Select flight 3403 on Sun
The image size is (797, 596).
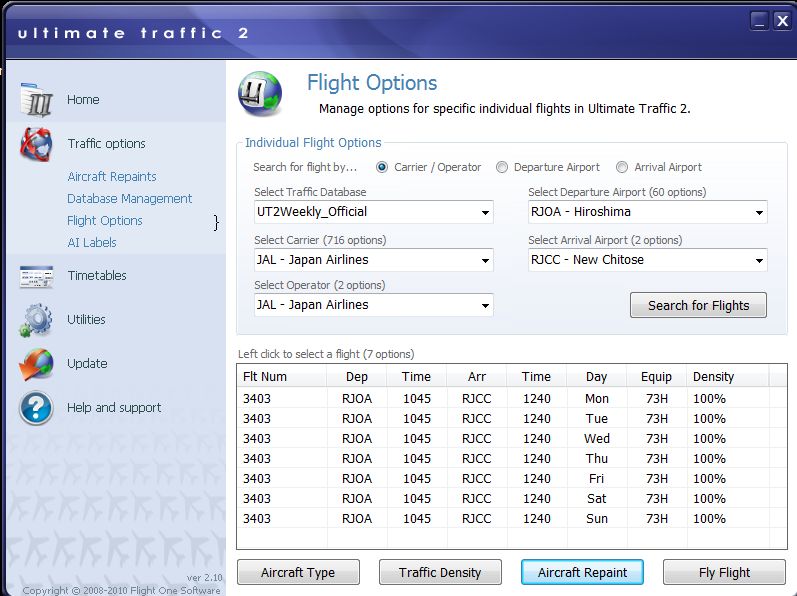point(512,519)
